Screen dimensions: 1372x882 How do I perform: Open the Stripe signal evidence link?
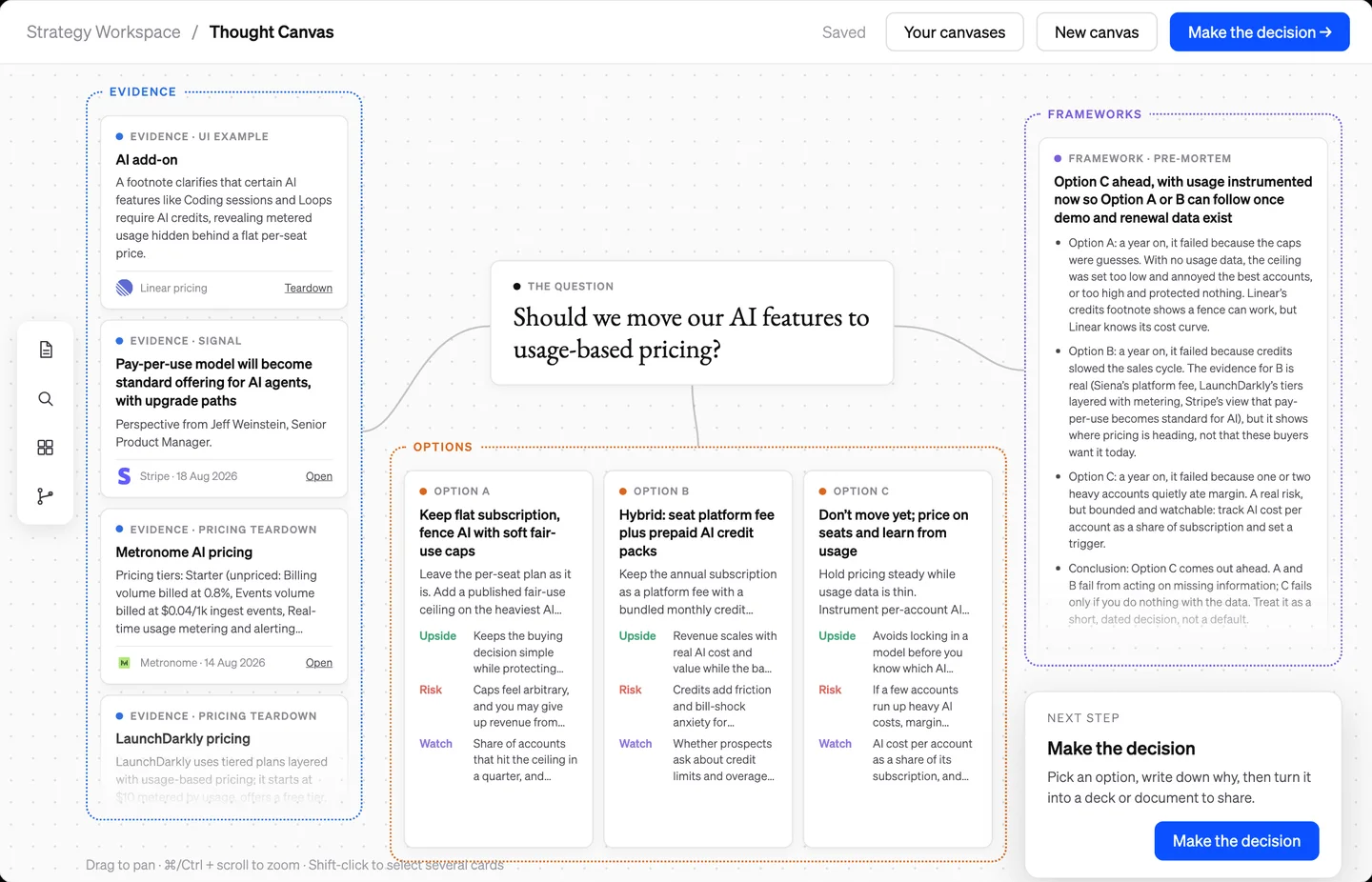(x=319, y=476)
